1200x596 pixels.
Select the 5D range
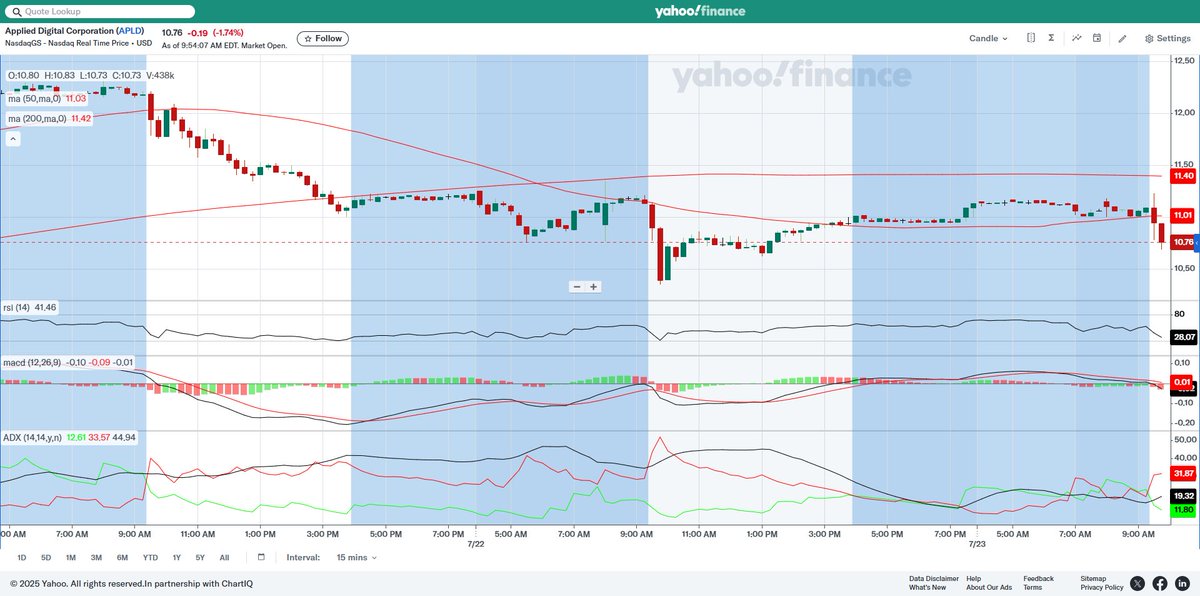click(46, 557)
